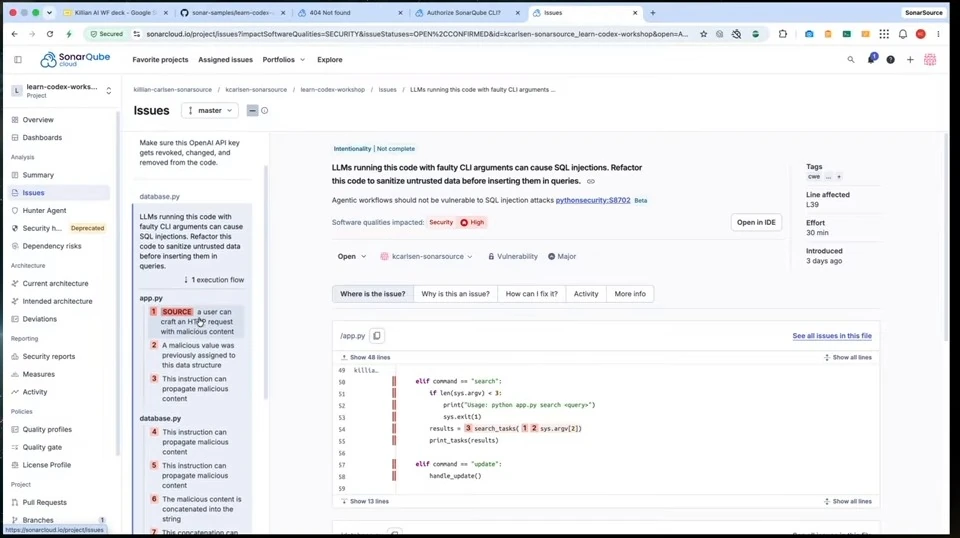This screenshot has width=960, height=538.
Task: Switch to Why is this an issue? tab
Action: coord(455,294)
